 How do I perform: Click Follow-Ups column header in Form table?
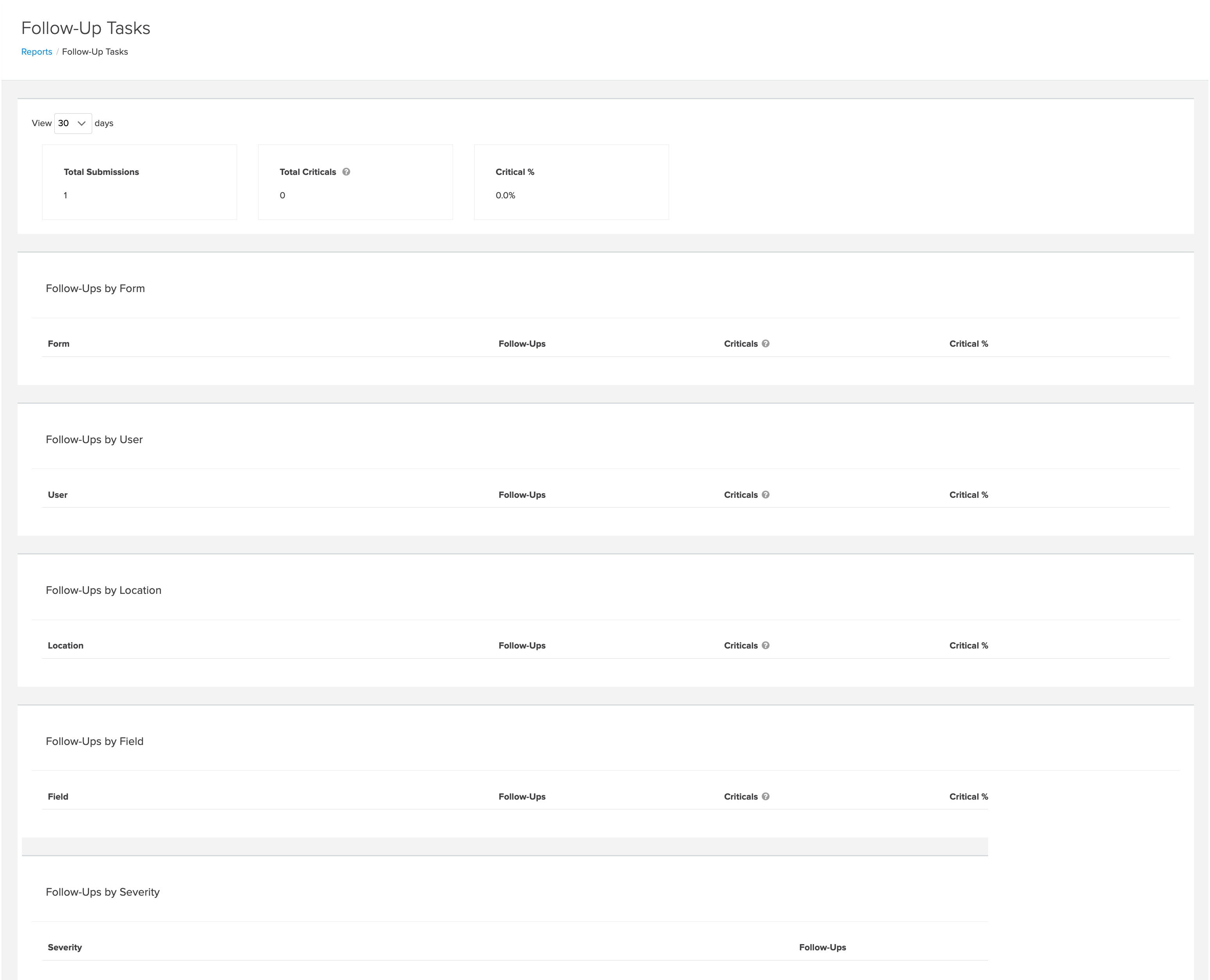(x=522, y=344)
